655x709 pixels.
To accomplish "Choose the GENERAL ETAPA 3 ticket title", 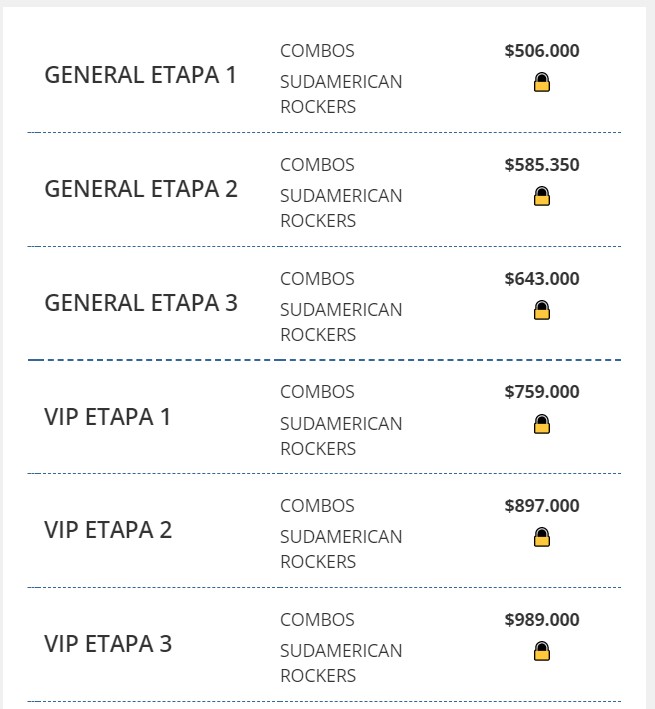I will (141, 303).
